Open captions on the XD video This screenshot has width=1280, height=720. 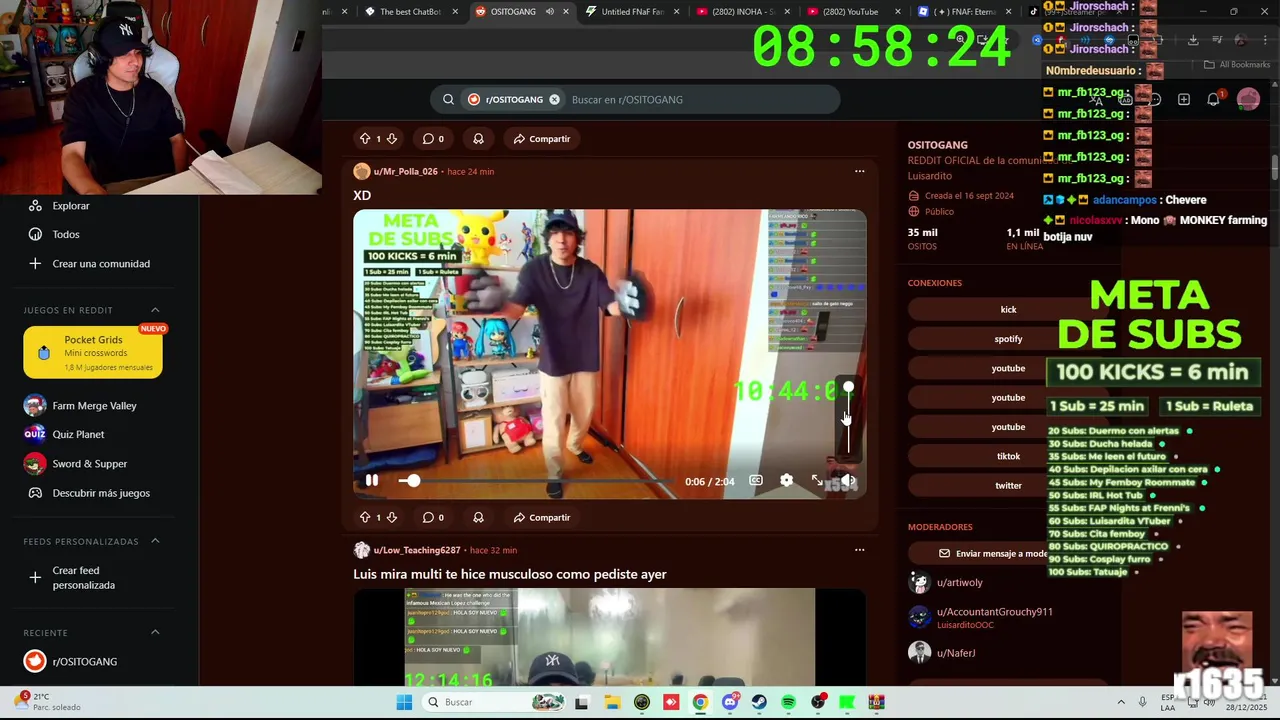[756, 481]
